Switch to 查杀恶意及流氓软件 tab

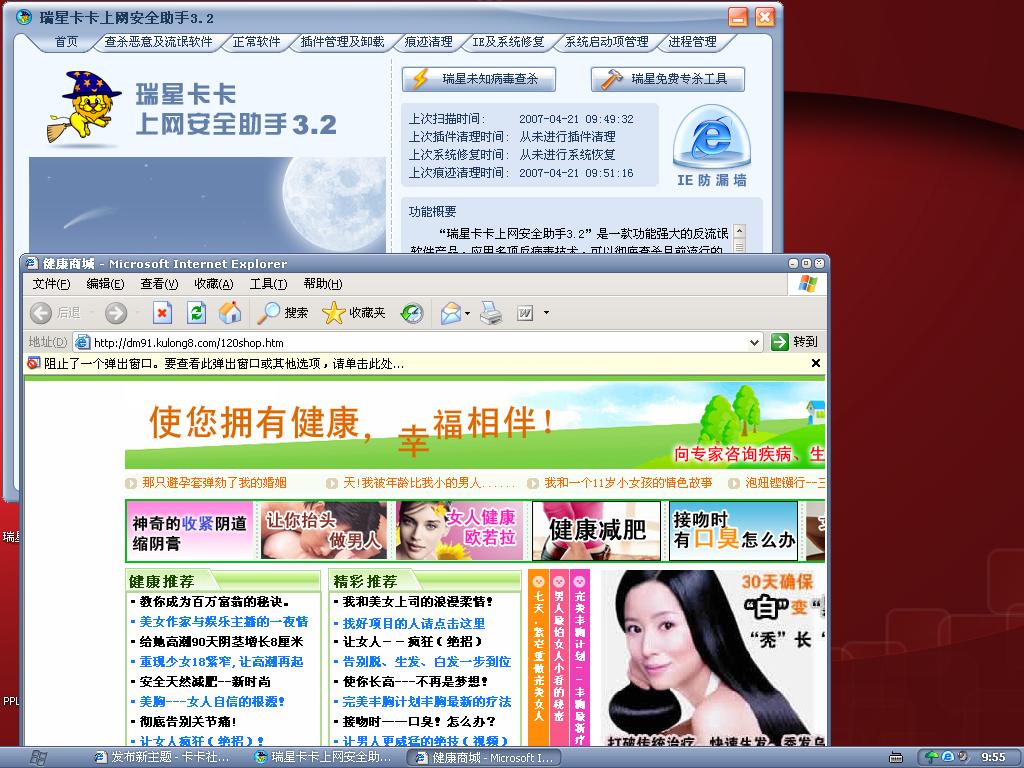[159, 42]
